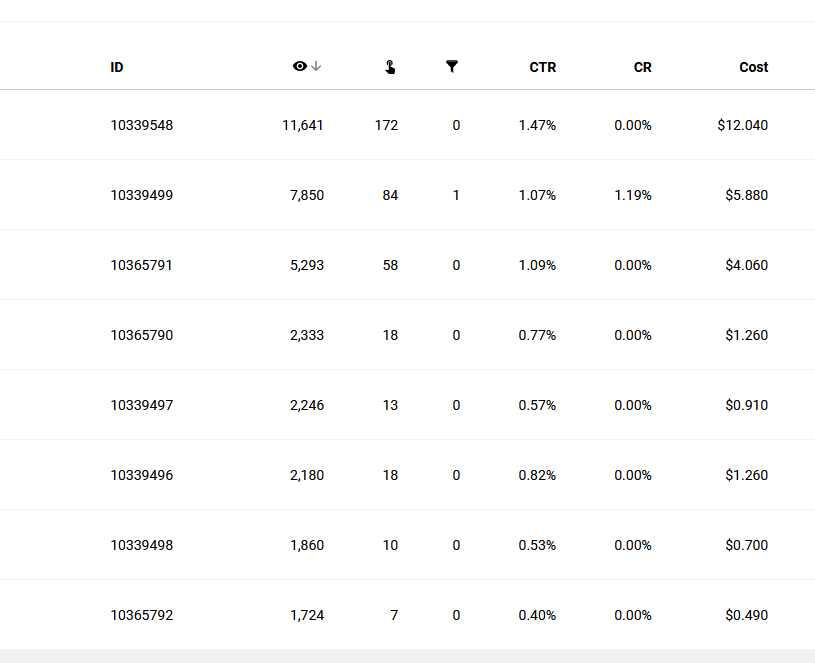Screen dimensions: 815x663
Task: Click the 10339498 row ID
Action: click(142, 545)
